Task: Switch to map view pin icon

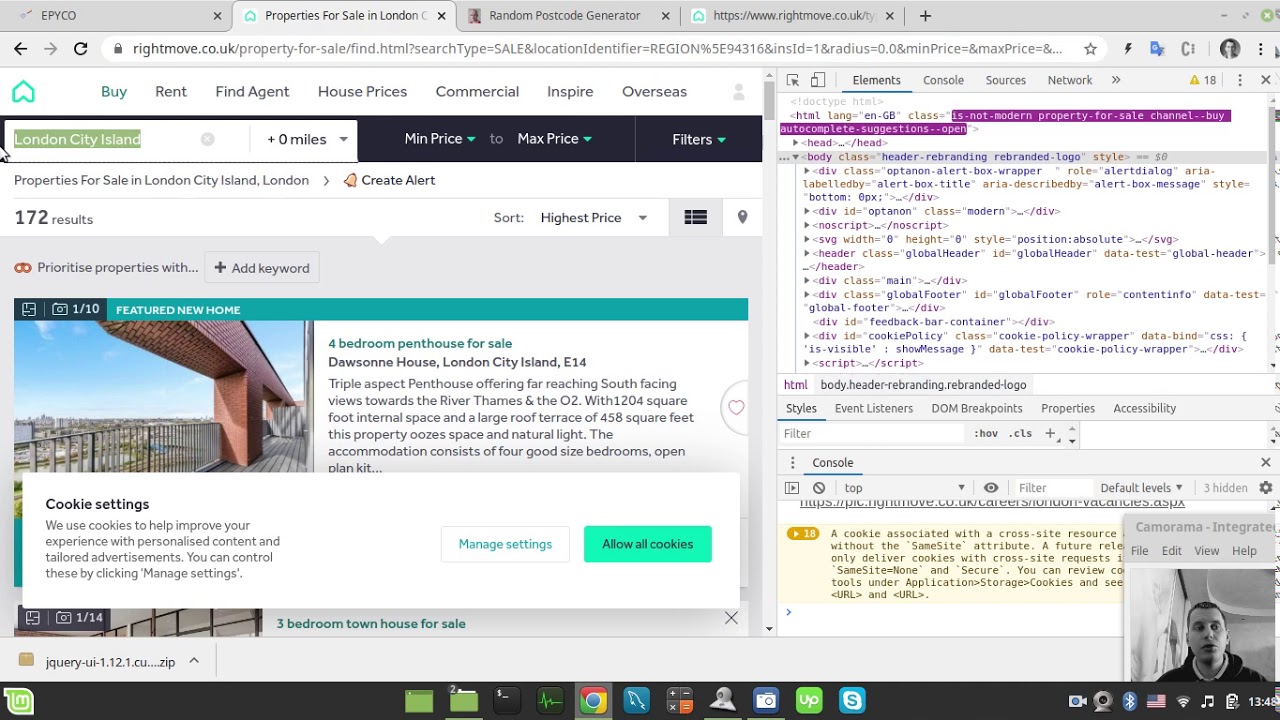Action: [742, 217]
